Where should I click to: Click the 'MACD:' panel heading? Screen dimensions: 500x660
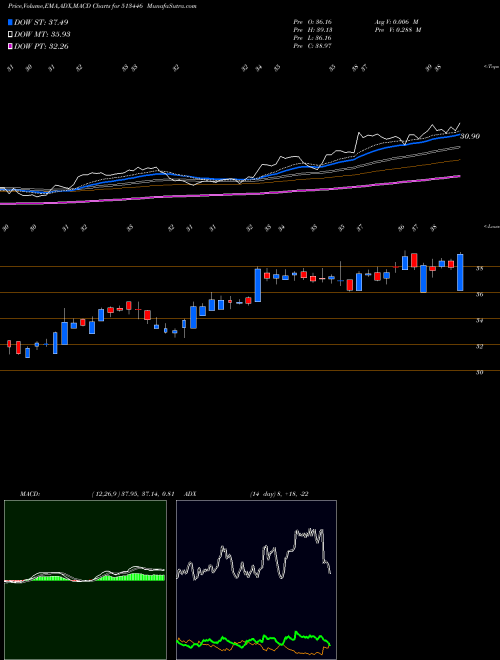pyautogui.click(x=29, y=494)
